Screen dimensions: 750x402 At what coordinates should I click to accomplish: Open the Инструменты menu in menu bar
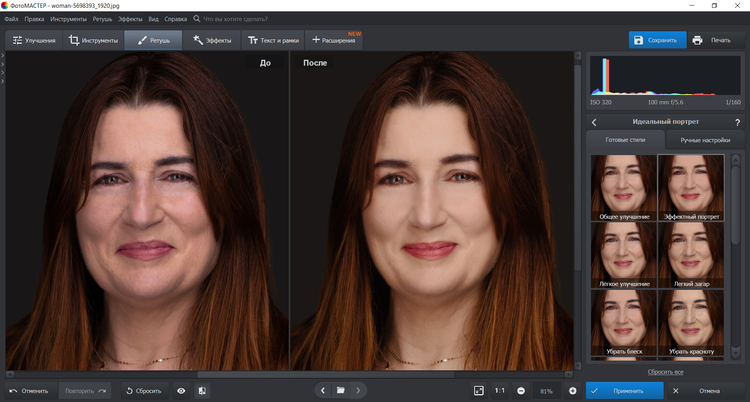point(69,19)
